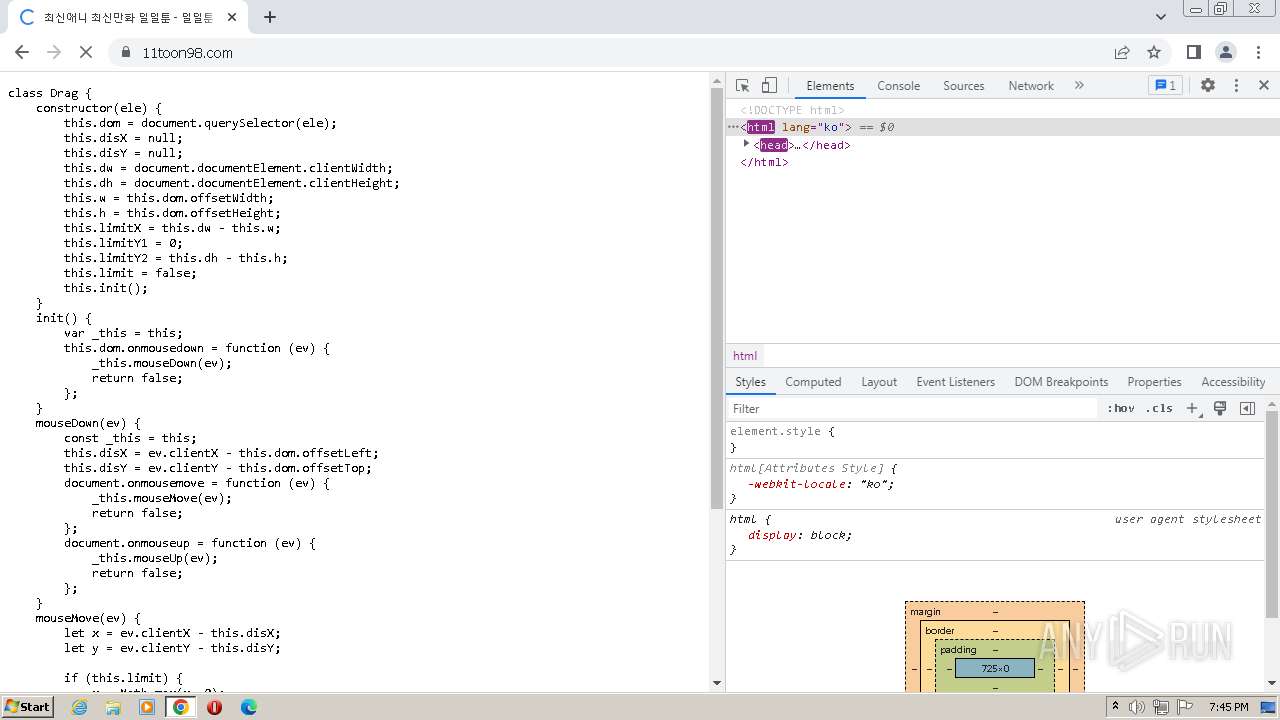Viewport: 1280px width, 720px height.
Task: Focus the styles Filter input
Action: 912,408
